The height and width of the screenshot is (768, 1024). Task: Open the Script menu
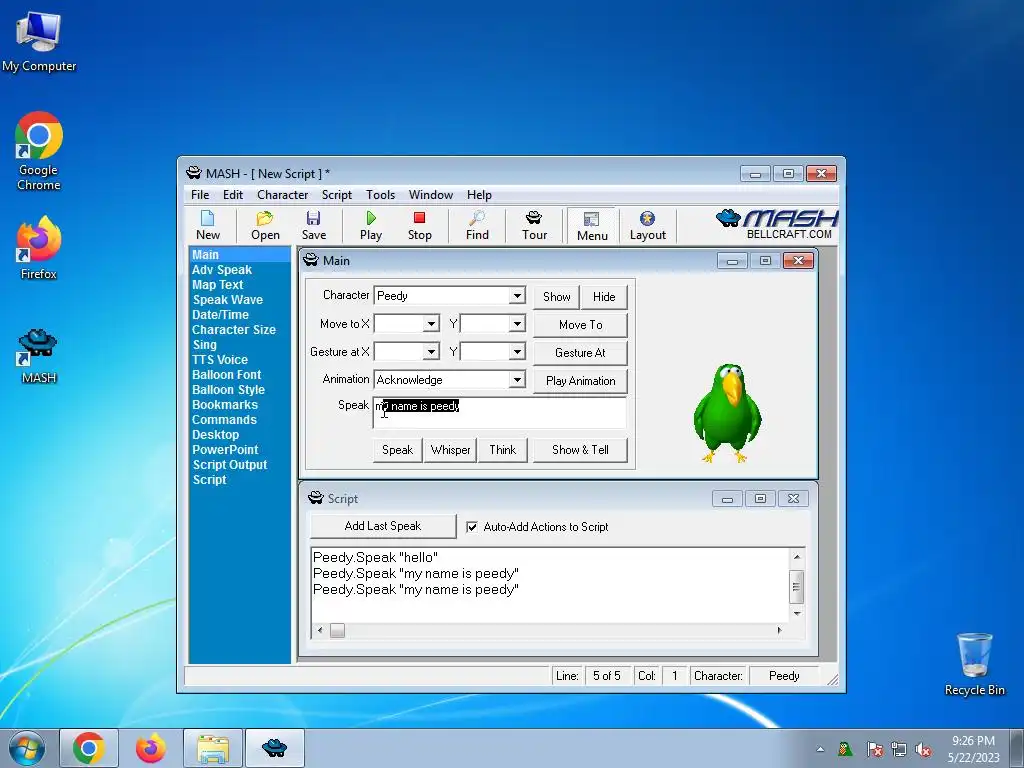[336, 195]
